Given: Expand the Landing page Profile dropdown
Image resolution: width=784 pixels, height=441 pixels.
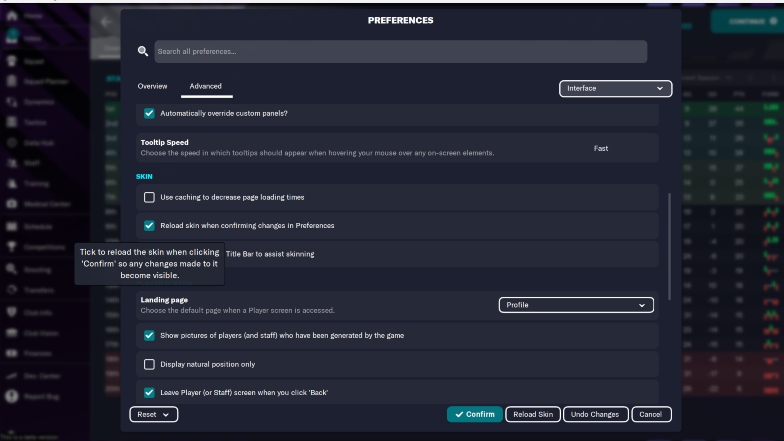Looking at the screenshot, I should coord(576,305).
